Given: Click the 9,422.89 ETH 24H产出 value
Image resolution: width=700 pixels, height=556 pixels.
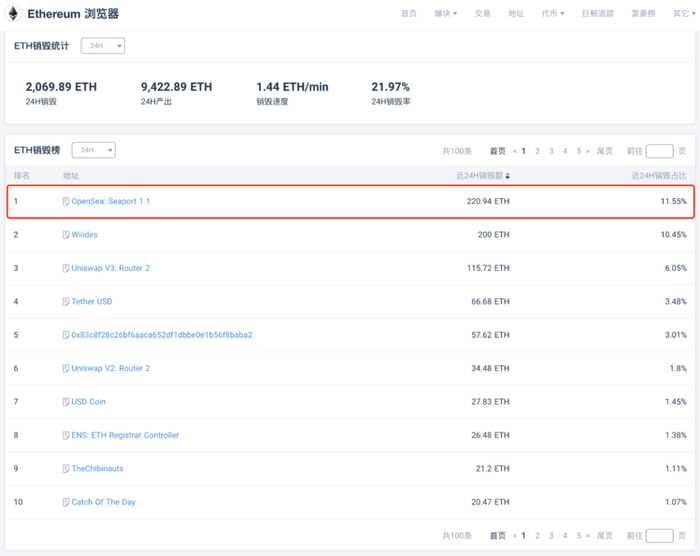Looking at the screenshot, I should pyautogui.click(x=176, y=87).
